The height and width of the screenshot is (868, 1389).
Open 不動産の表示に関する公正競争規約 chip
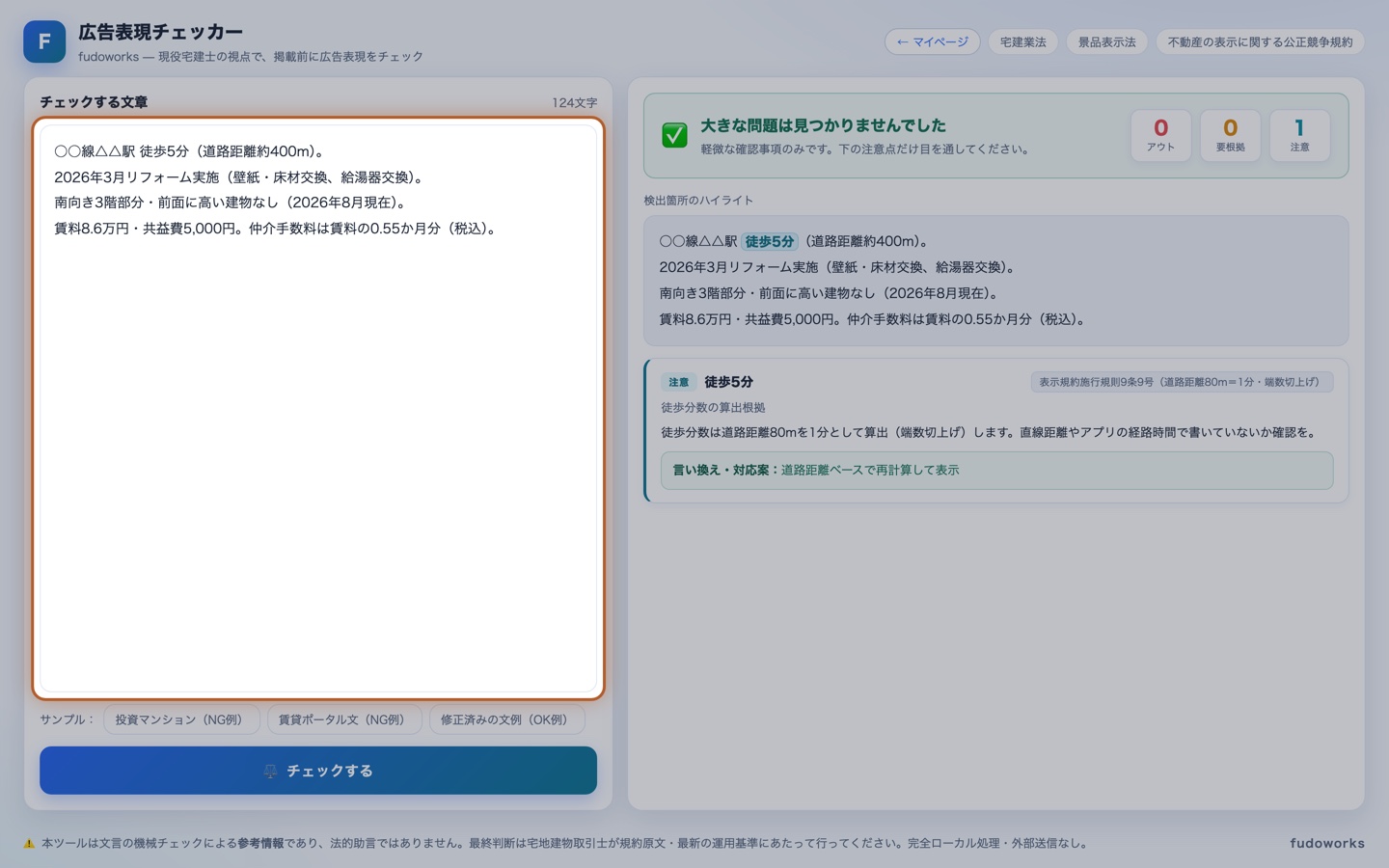[1260, 41]
